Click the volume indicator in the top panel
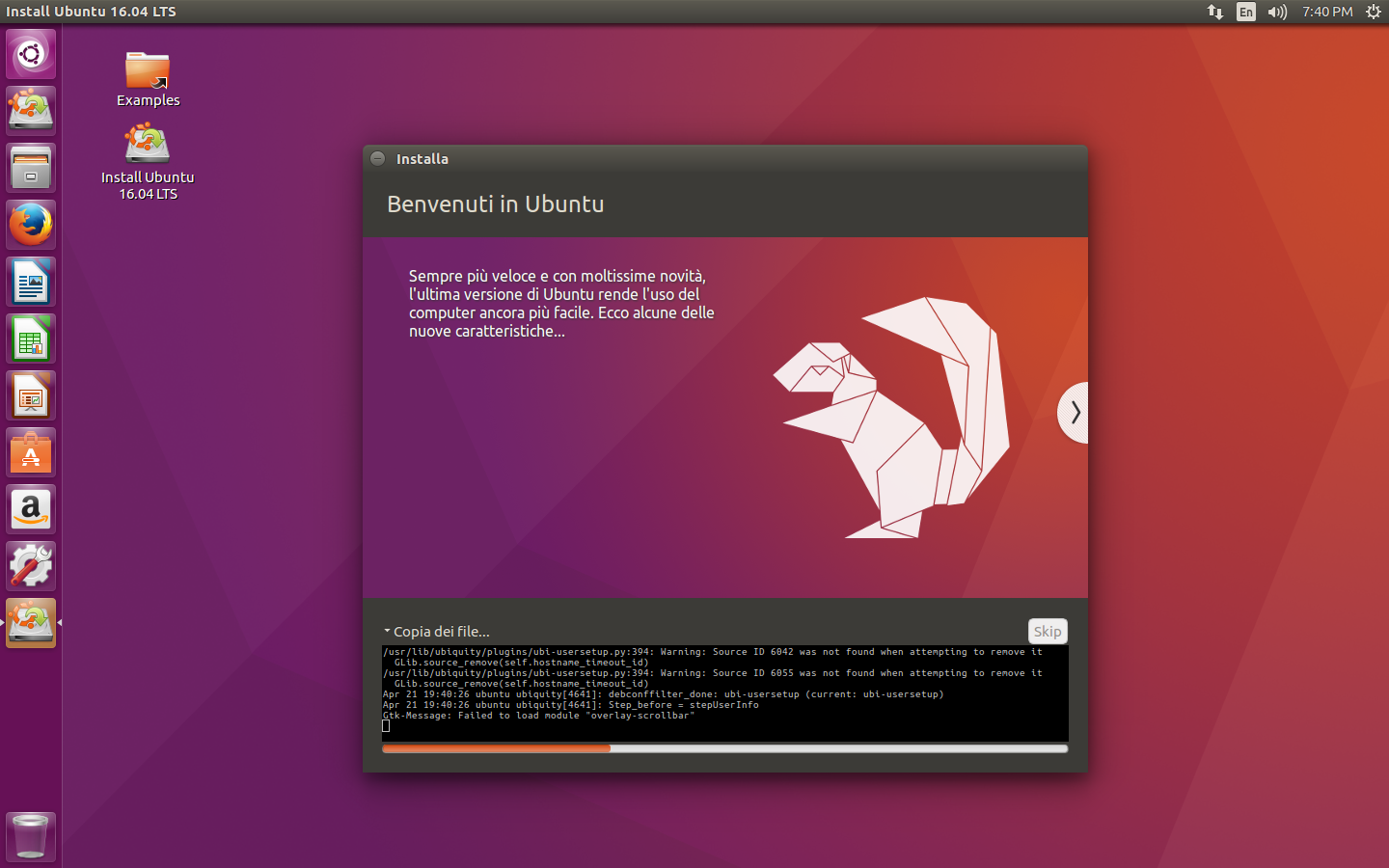Viewport: 1389px width, 868px height. (1277, 13)
